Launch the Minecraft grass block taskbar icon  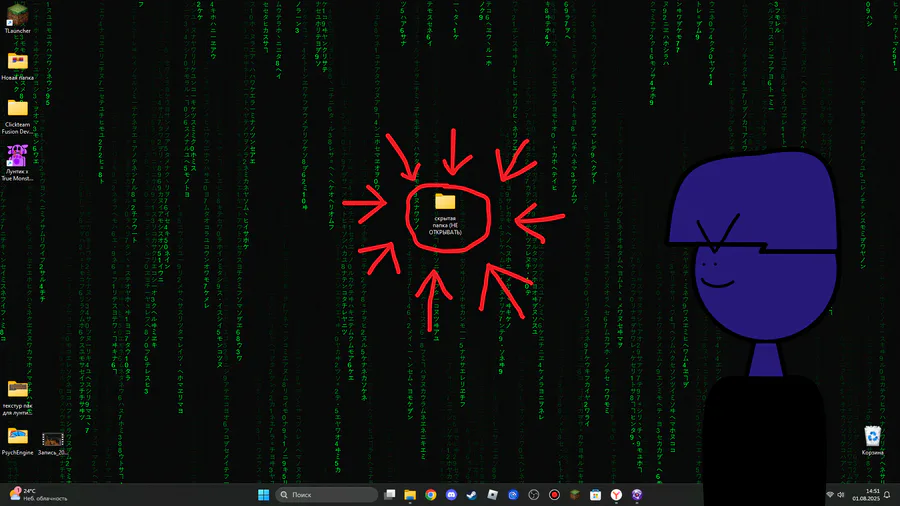(x=575, y=495)
